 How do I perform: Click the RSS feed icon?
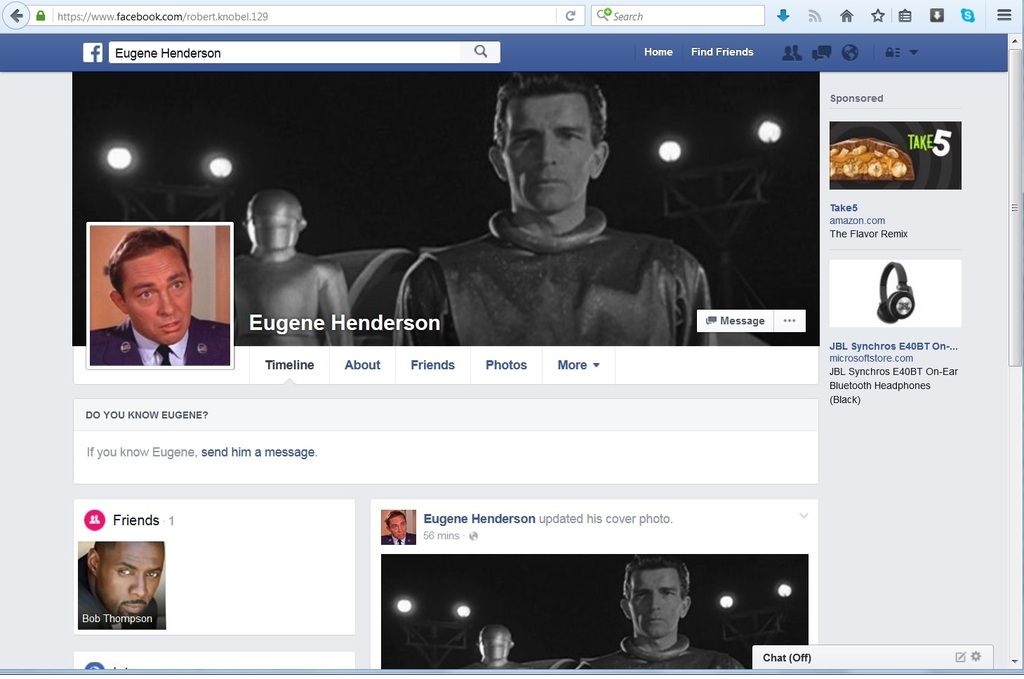pos(815,16)
